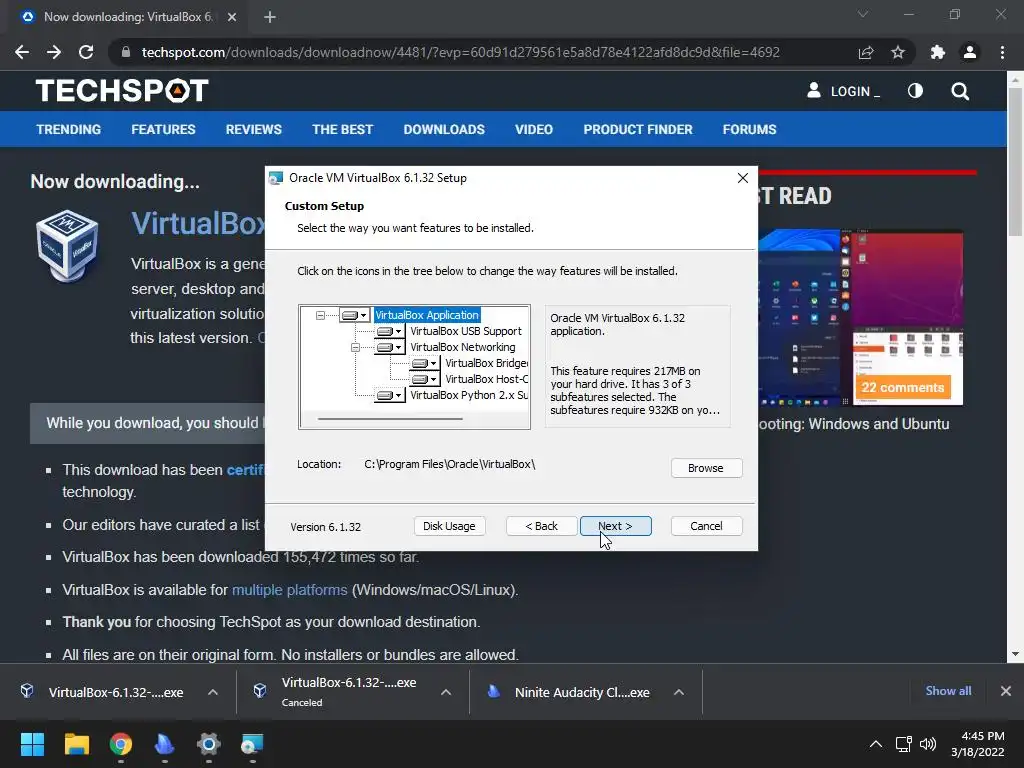Open the Chrome extensions puzzle icon
Screen dimensions: 1024x768
coord(938,52)
